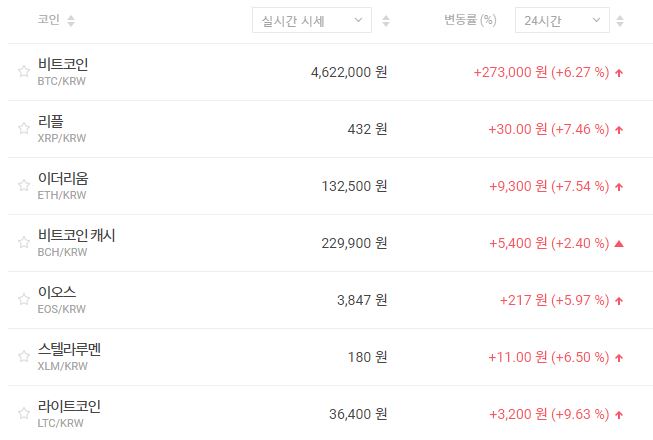Click the 코인 column header
Image resolution: width=653 pixels, height=440 pixels.
coord(48,20)
